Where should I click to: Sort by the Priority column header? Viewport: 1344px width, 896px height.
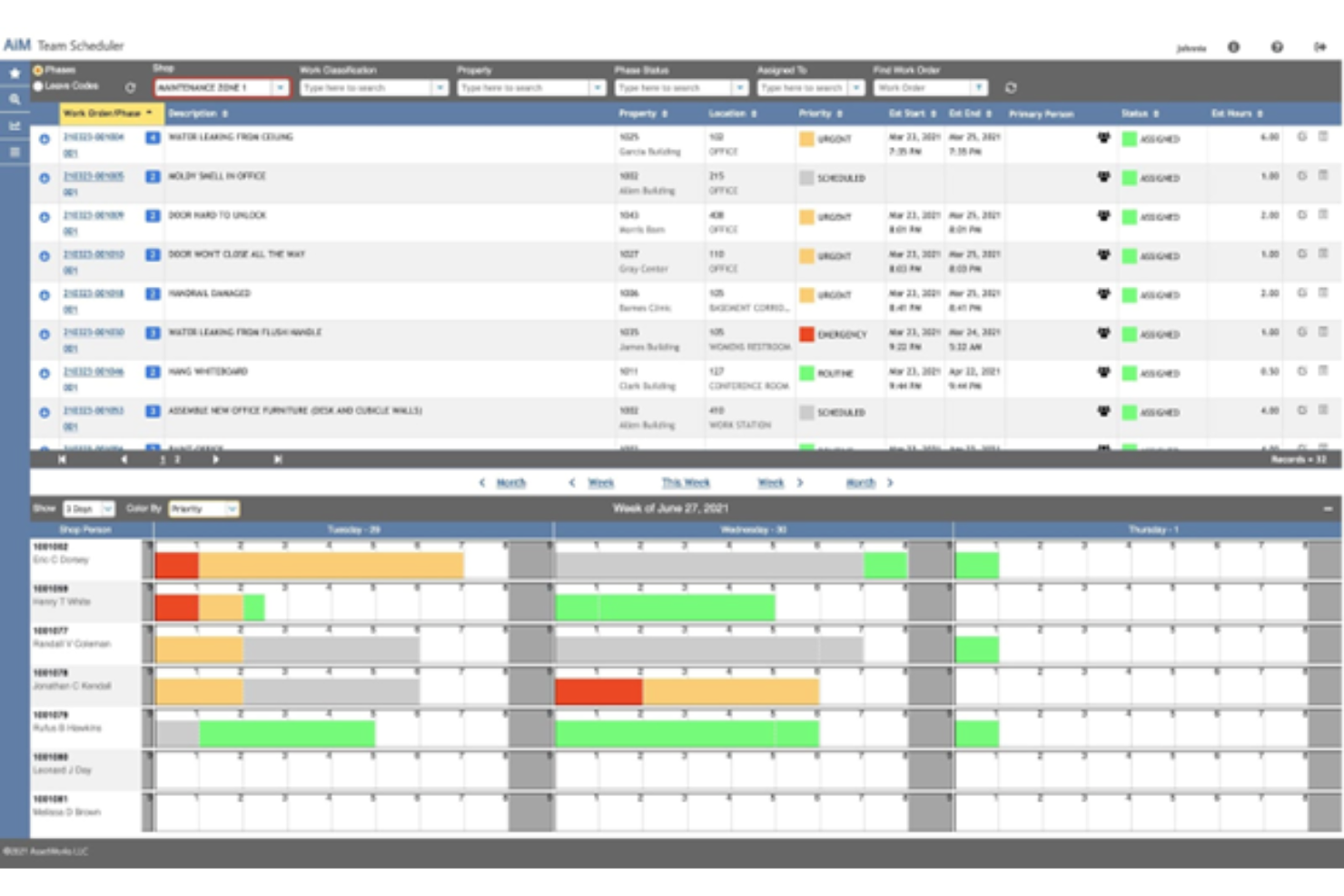pos(816,113)
